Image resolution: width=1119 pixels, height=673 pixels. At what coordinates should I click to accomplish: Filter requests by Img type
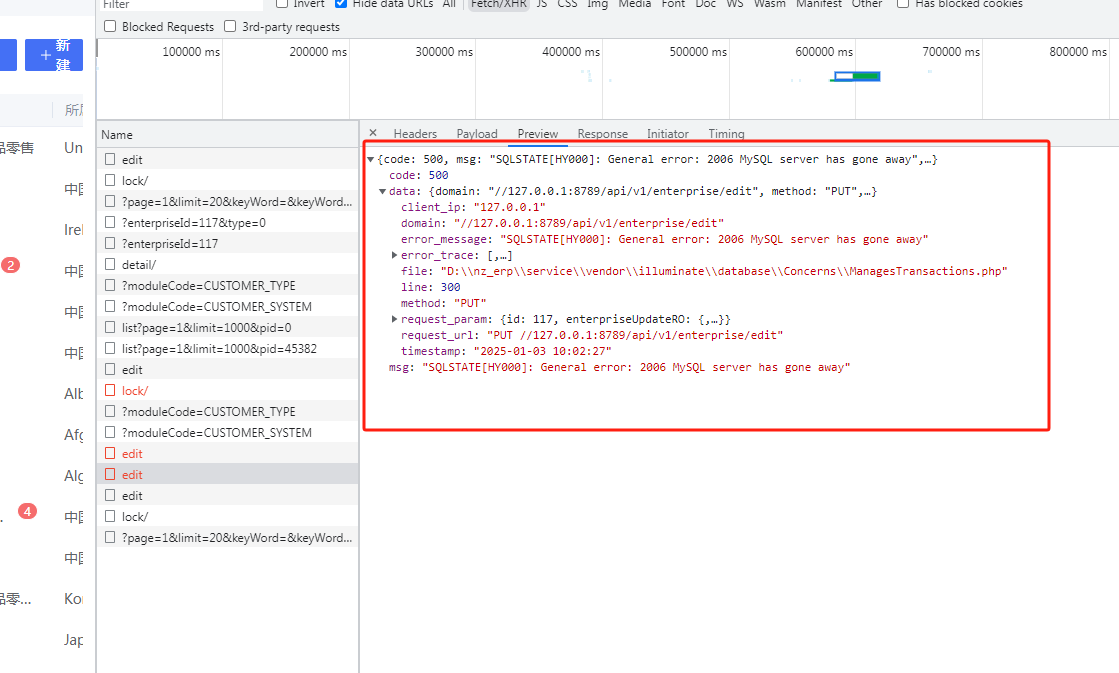click(x=597, y=4)
